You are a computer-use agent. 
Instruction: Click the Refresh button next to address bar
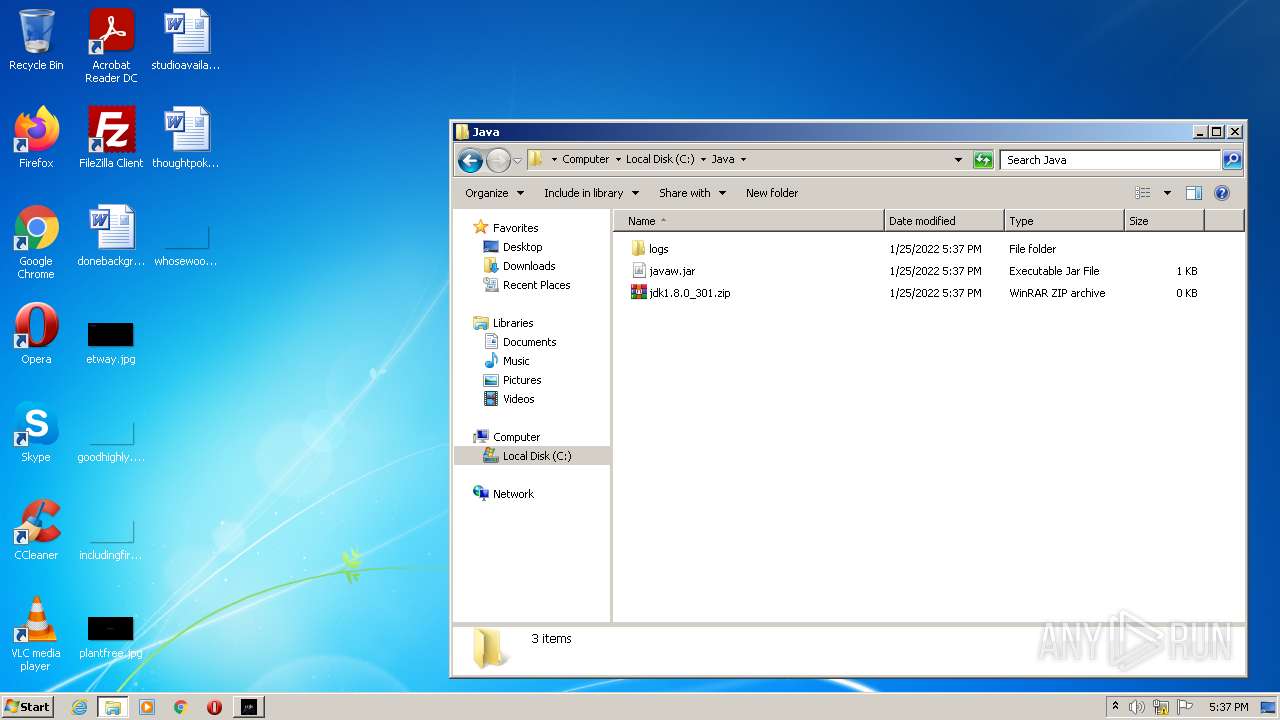click(983, 160)
